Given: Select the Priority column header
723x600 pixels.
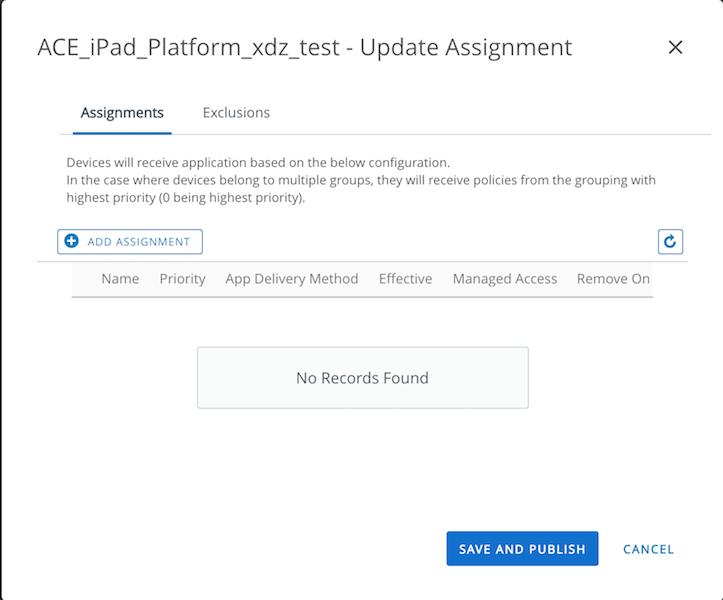Looking at the screenshot, I should pos(182,279).
